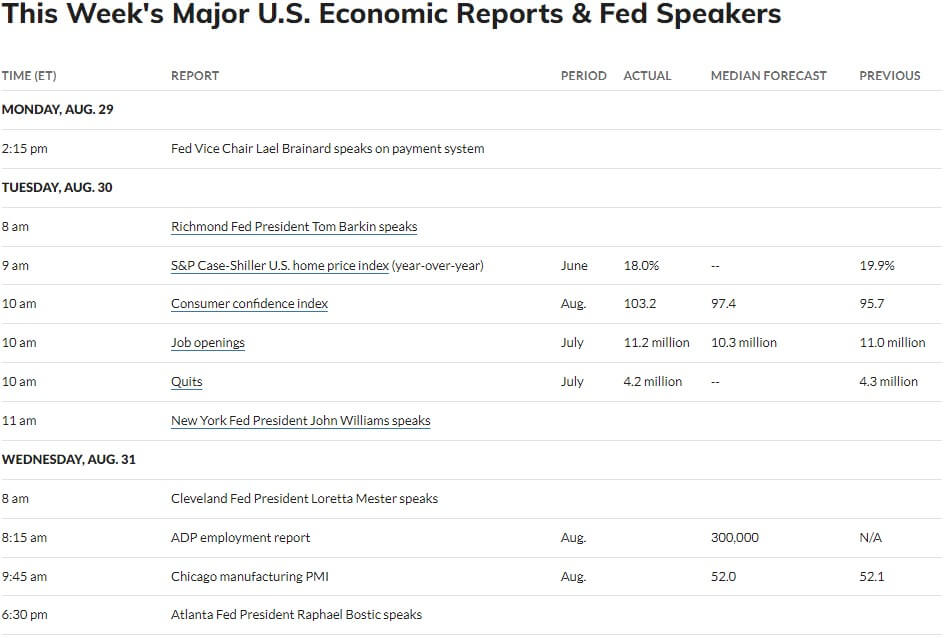Click the ACTUAL column header
This screenshot has height=638, width=947.
647,76
